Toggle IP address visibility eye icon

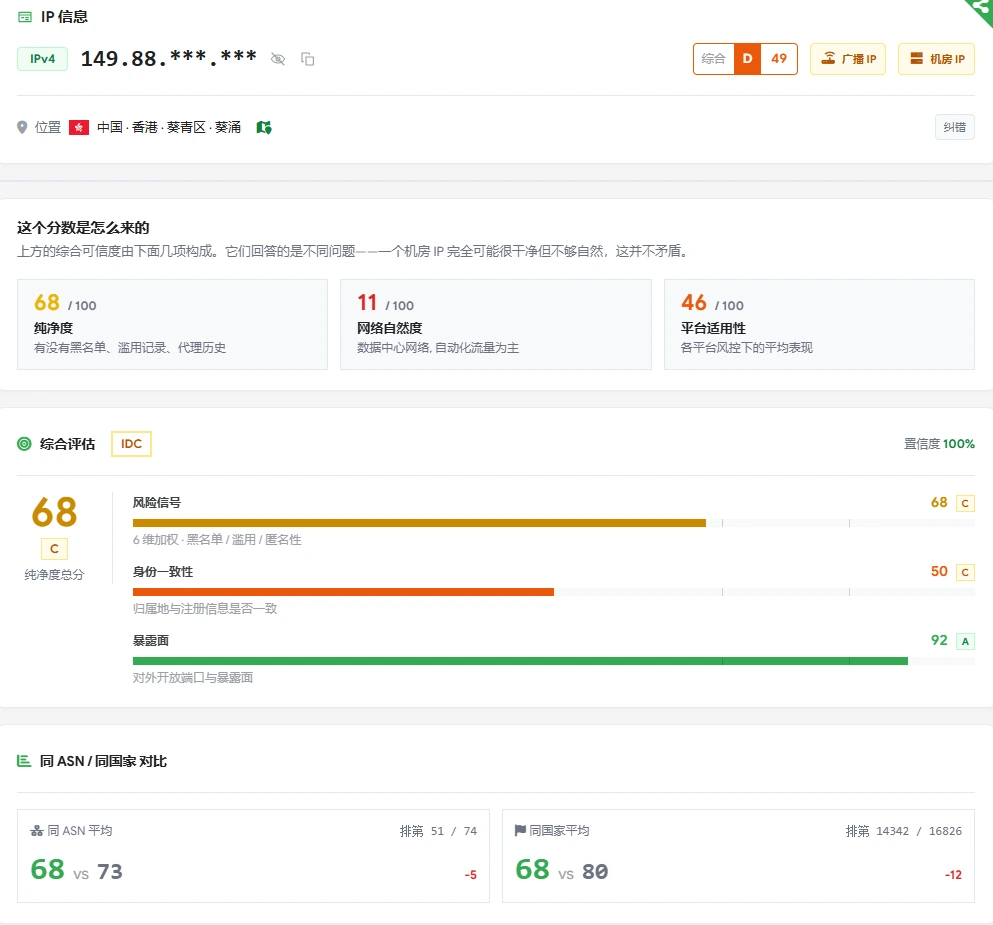pyautogui.click(x=277, y=59)
